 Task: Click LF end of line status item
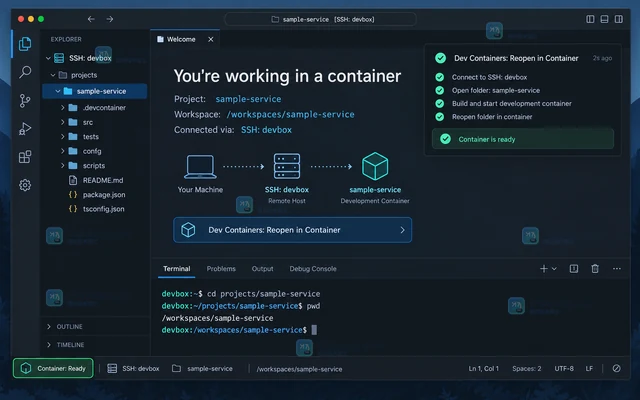[589, 369]
